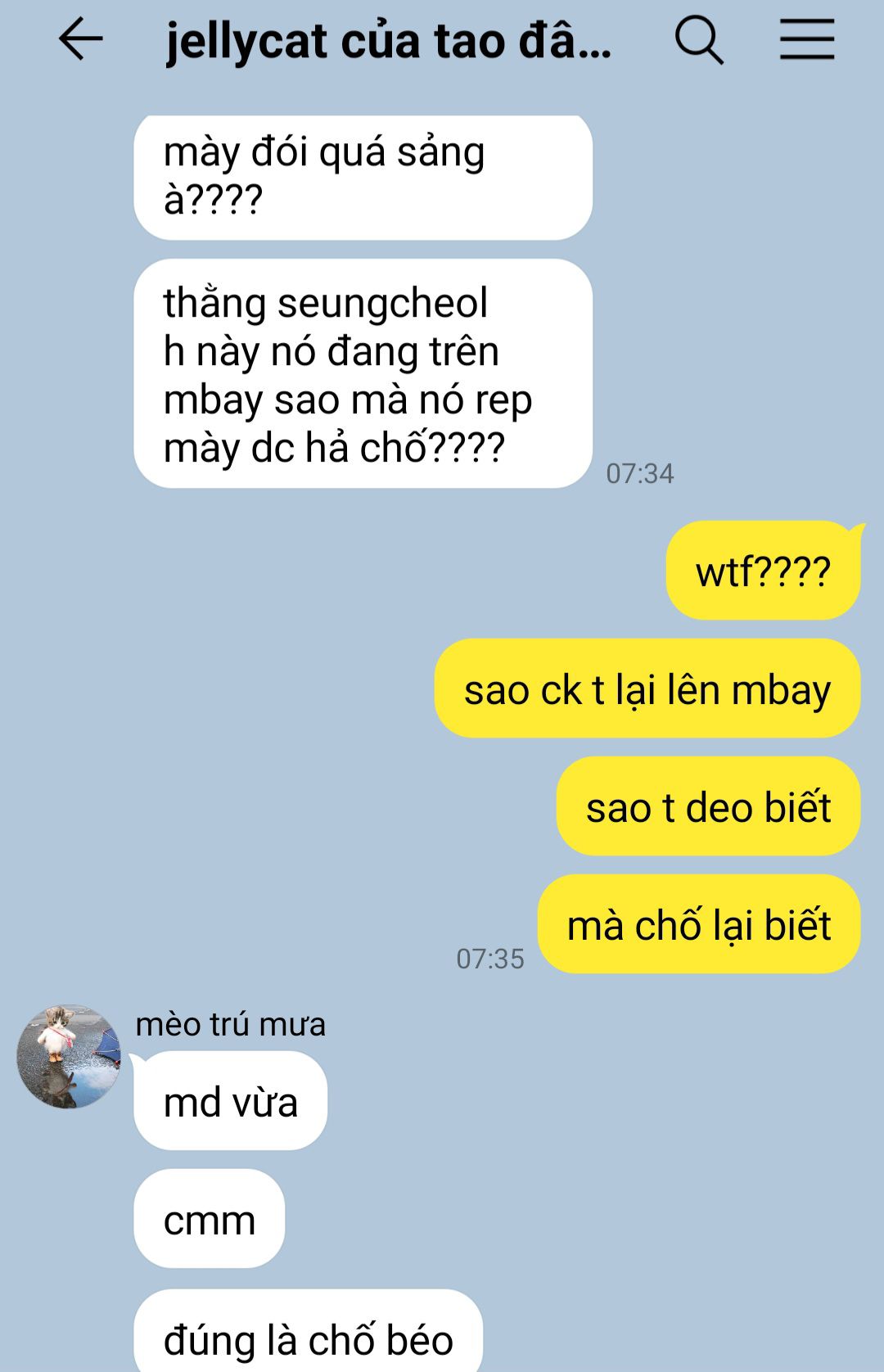
Task: Tap the 'md vừa' message bubble
Action: pyautogui.click(x=230, y=1101)
